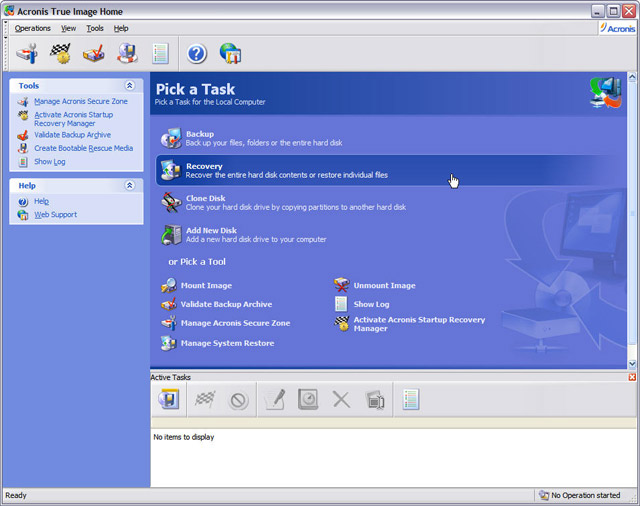The image size is (640, 506).
Task: Click the sidebar Show Log icon
Action: (23, 162)
